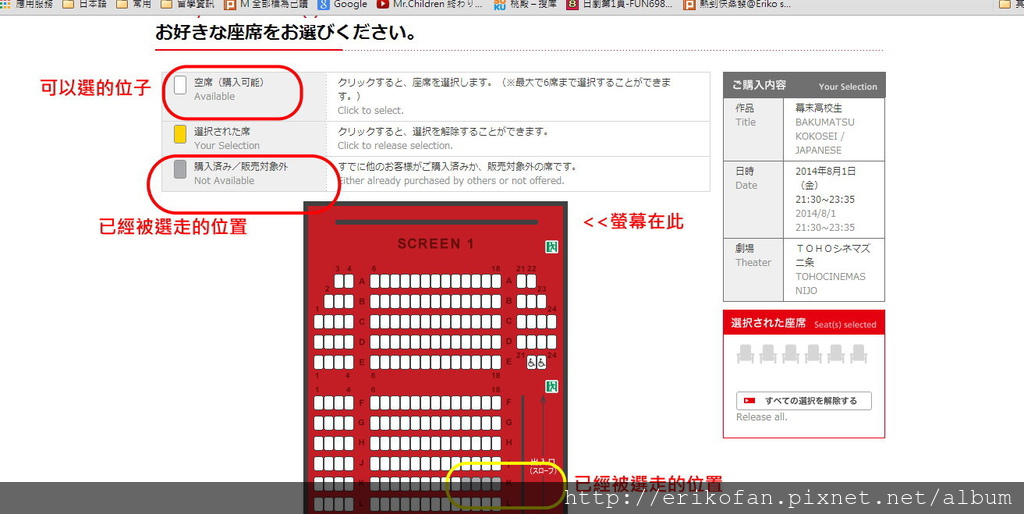Click the 'Click to release selection.' description

[394, 145]
